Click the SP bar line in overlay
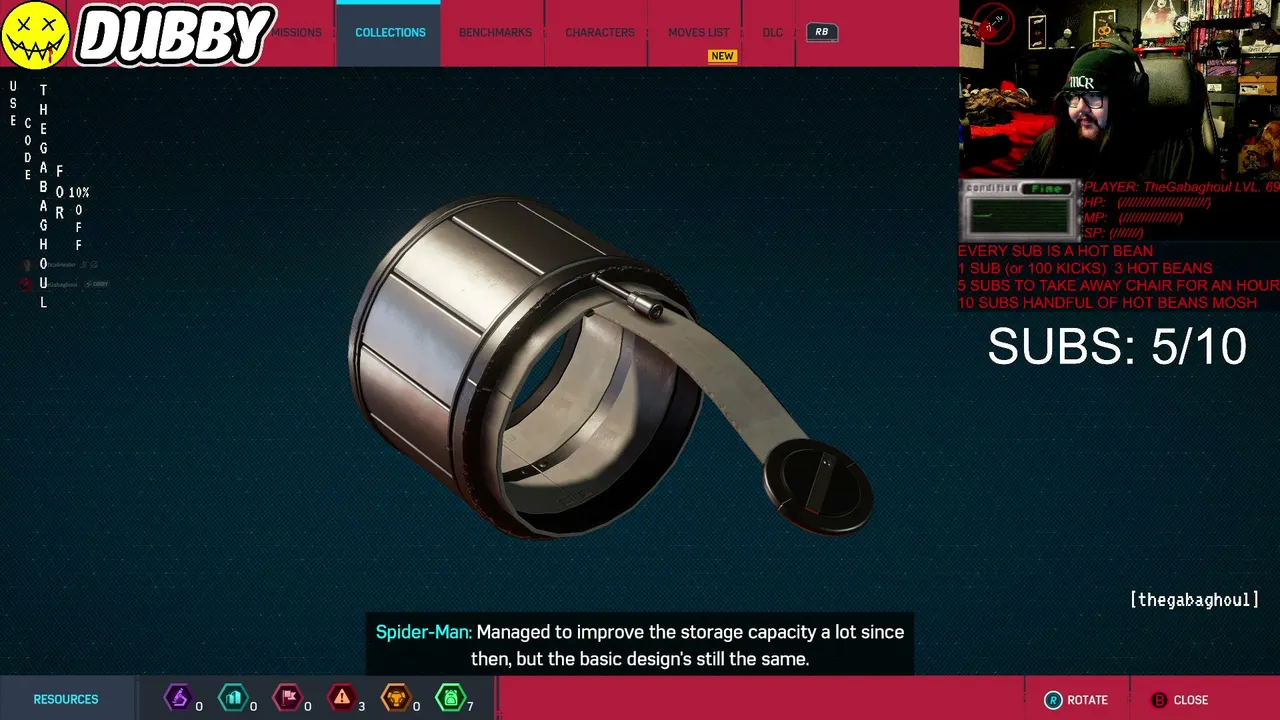Image resolution: width=1280 pixels, height=720 pixels. [x=1114, y=232]
